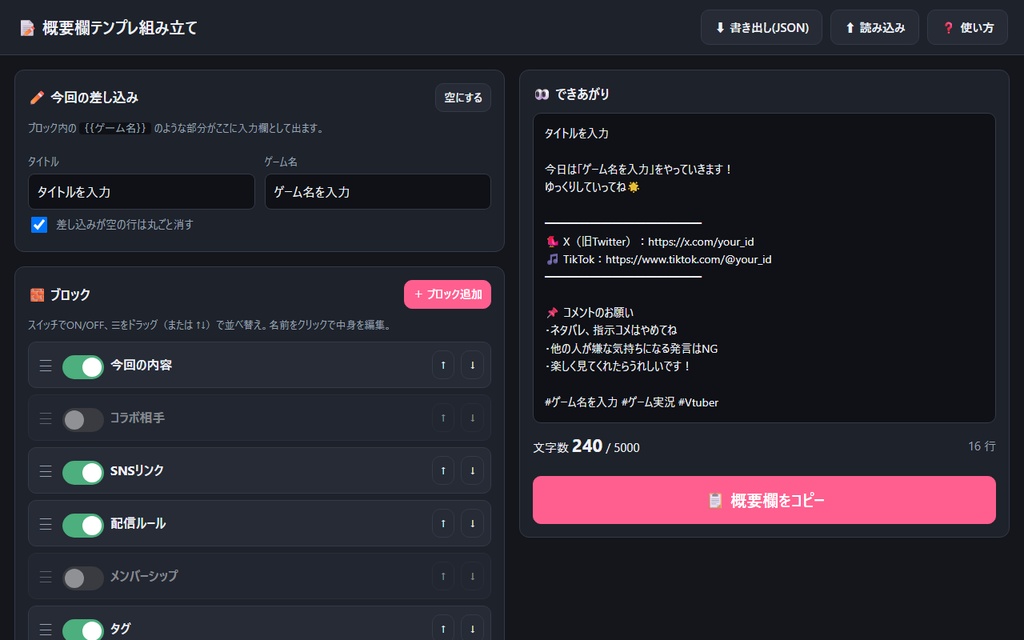Click drag handle of 配信ルール row

tap(45, 524)
